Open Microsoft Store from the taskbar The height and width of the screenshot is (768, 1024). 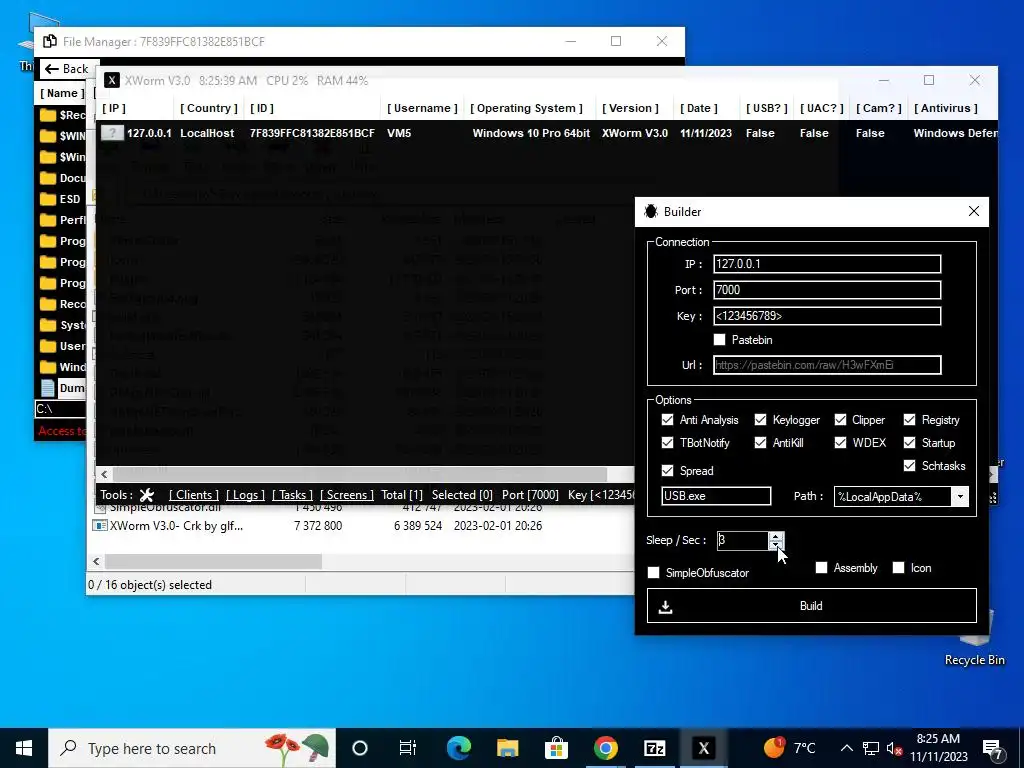(x=556, y=748)
